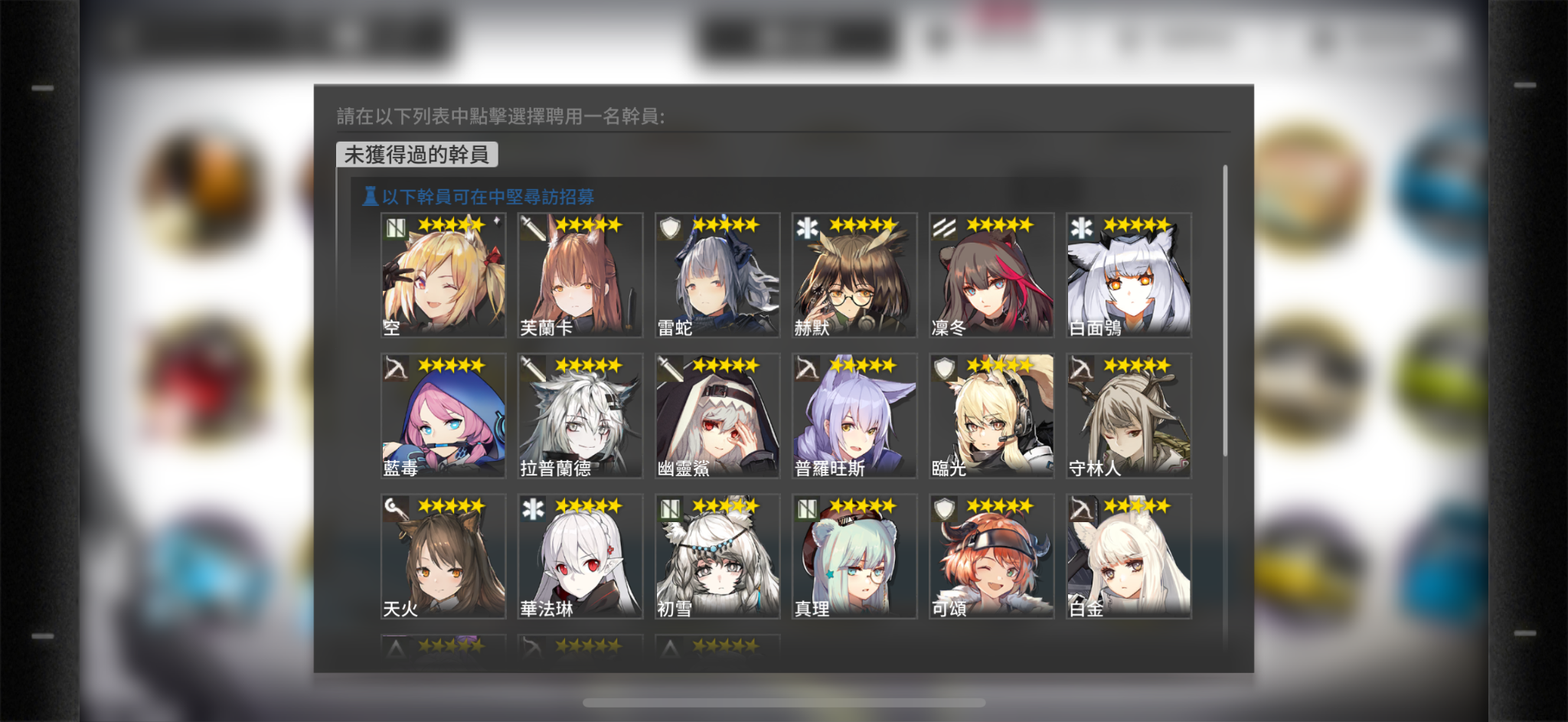Select operator 天火
This screenshot has height=722, width=1568.
(443, 557)
